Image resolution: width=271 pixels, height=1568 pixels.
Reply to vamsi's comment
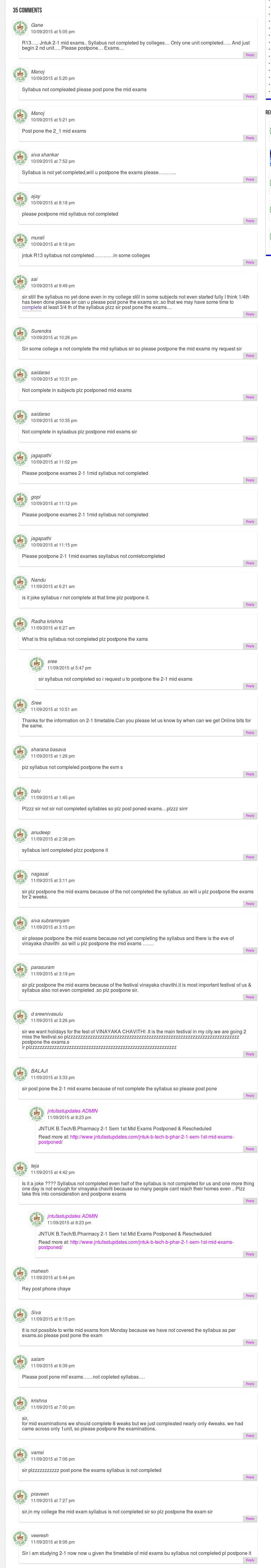point(250,1477)
